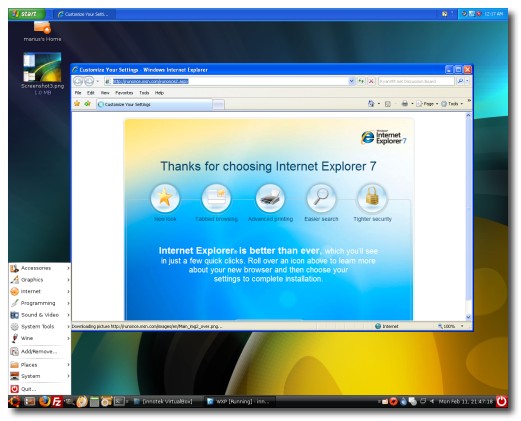Click the New look star icon
The width and height of the screenshot is (521, 421).
165,198
